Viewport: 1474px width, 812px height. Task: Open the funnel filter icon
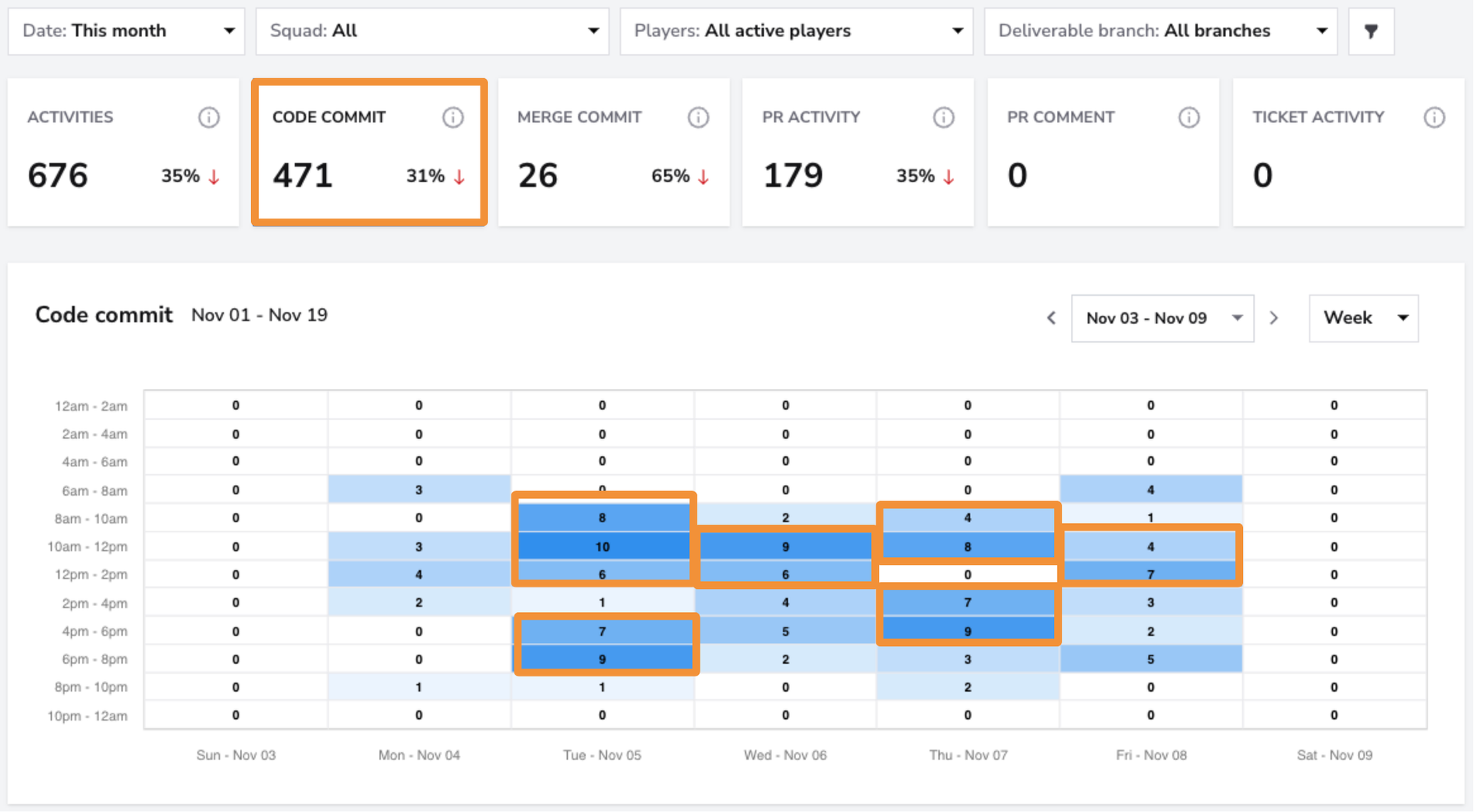(1371, 31)
